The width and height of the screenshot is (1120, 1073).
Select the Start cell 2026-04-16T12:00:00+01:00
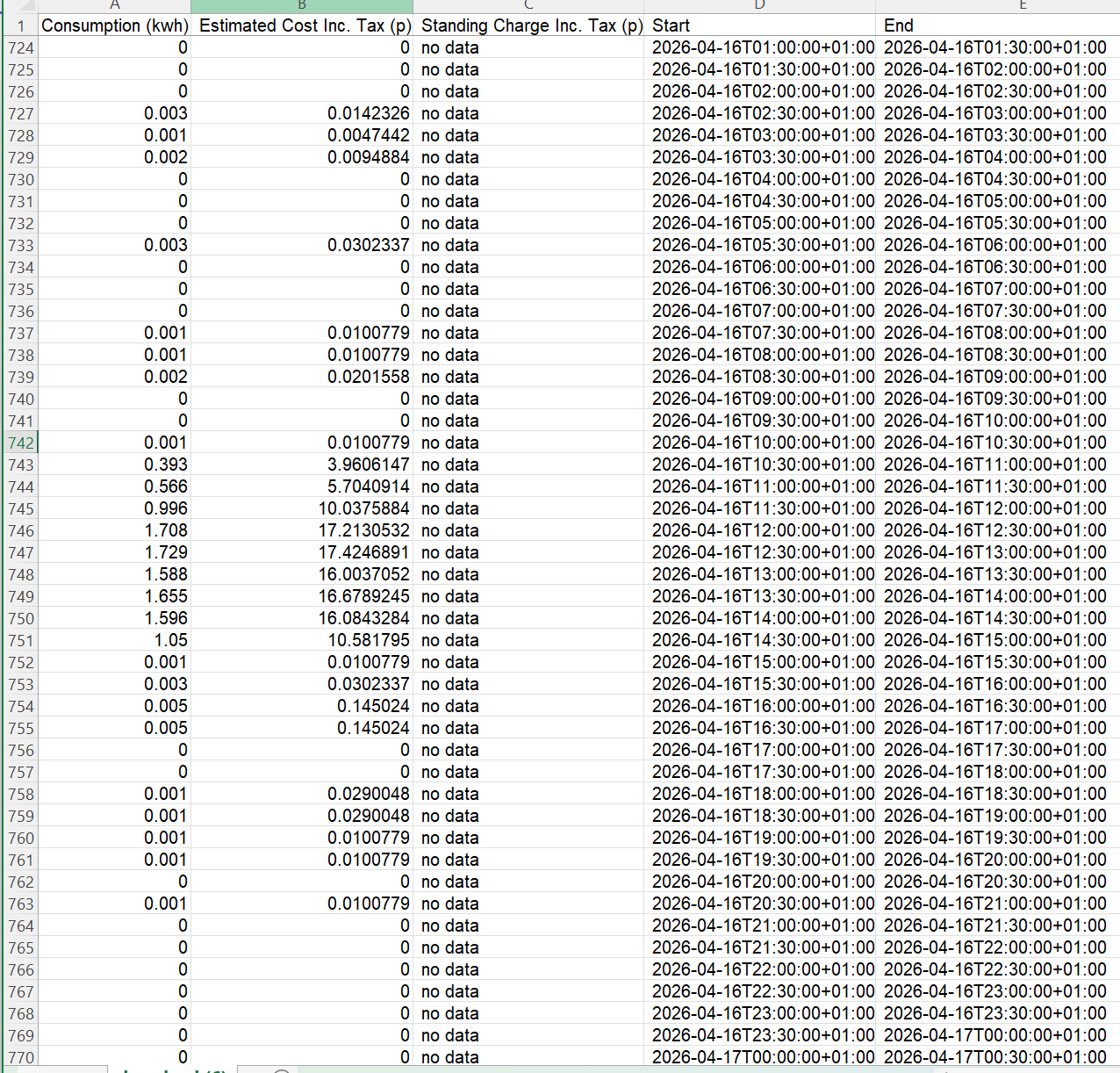760,530
